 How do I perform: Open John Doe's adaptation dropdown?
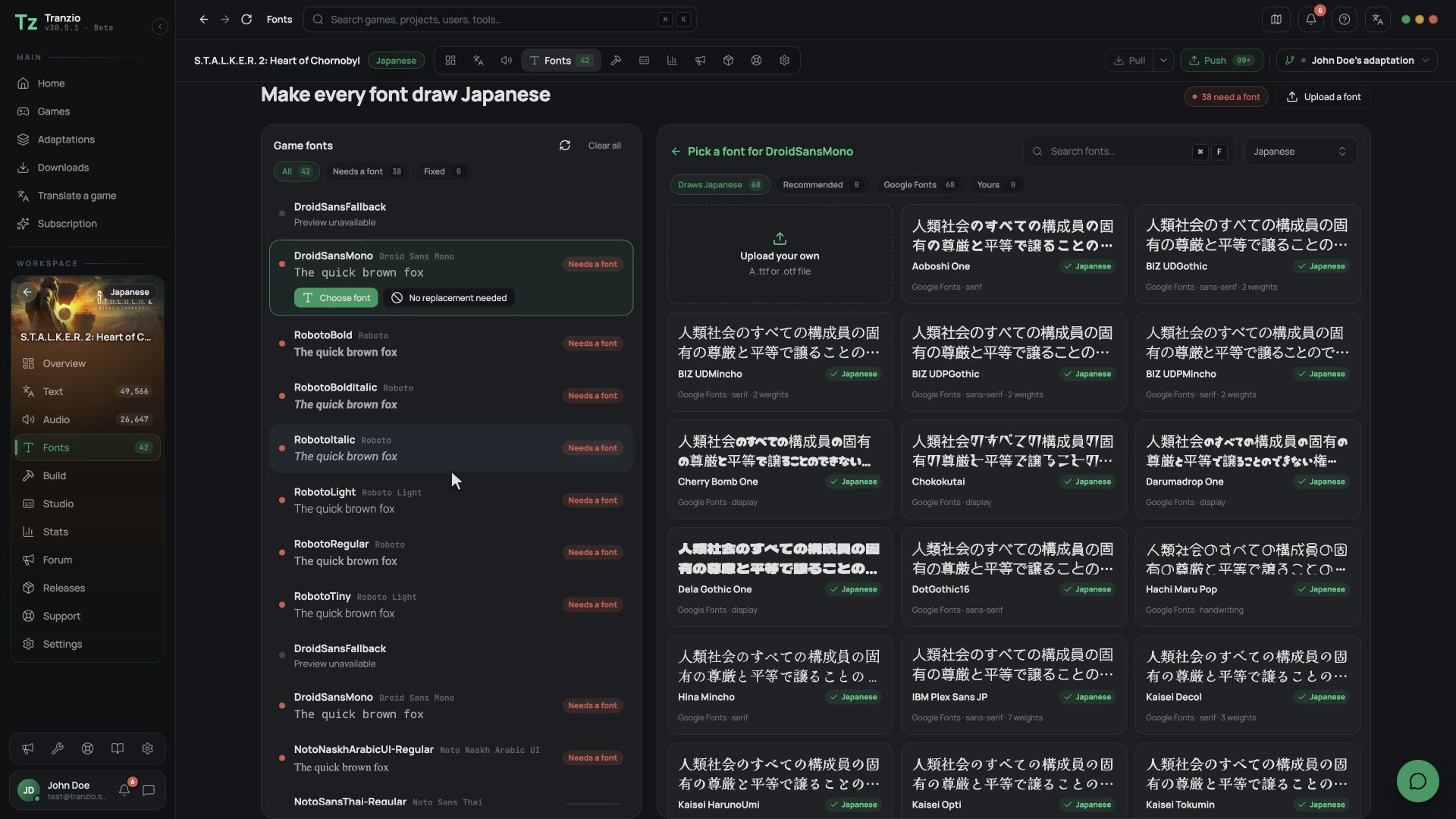point(1357,61)
